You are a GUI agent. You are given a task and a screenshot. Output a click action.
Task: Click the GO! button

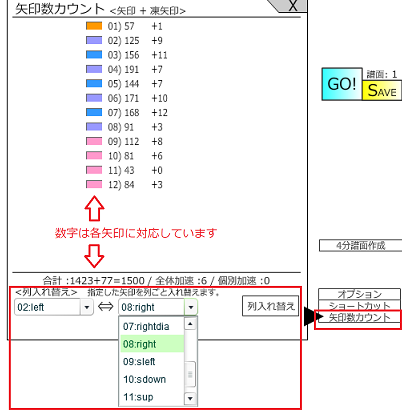(x=342, y=84)
